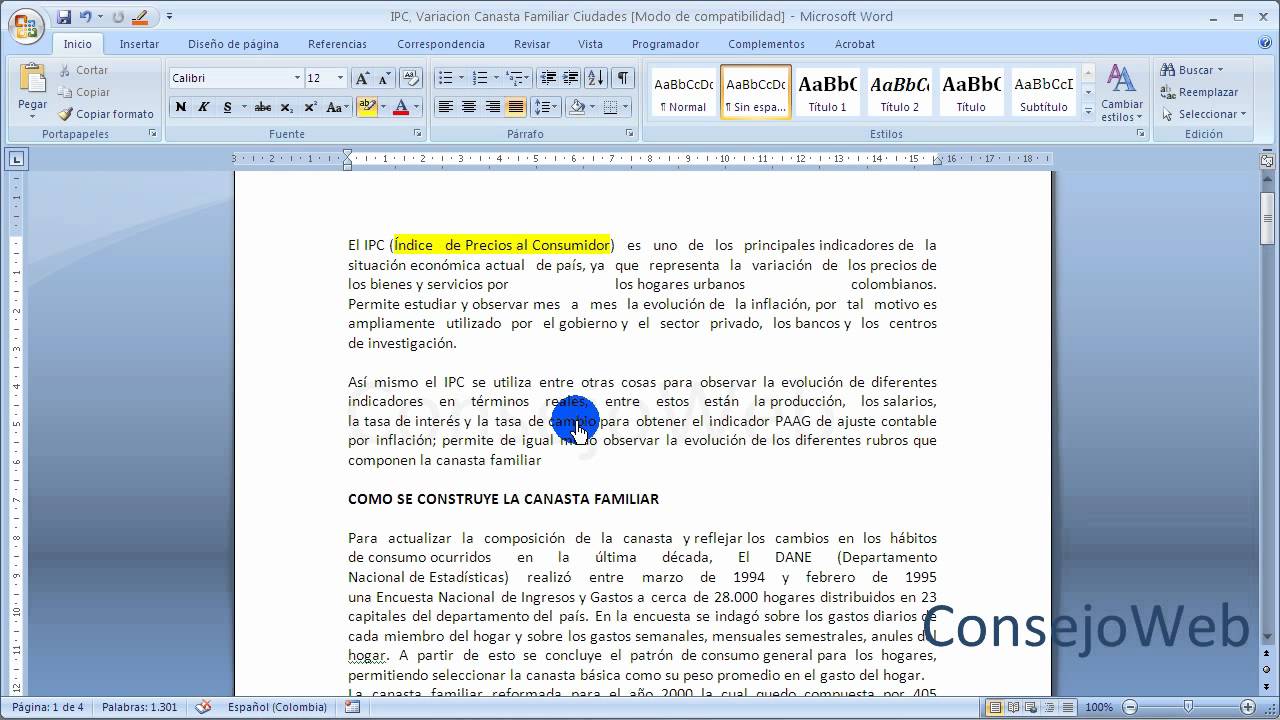Undo the last action
This screenshot has width=1280, height=720.
(86, 17)
